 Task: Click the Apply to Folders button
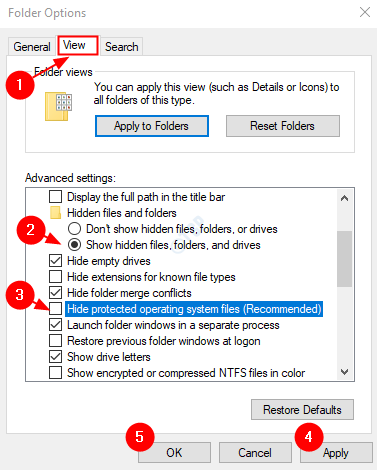tap(152, 126)
